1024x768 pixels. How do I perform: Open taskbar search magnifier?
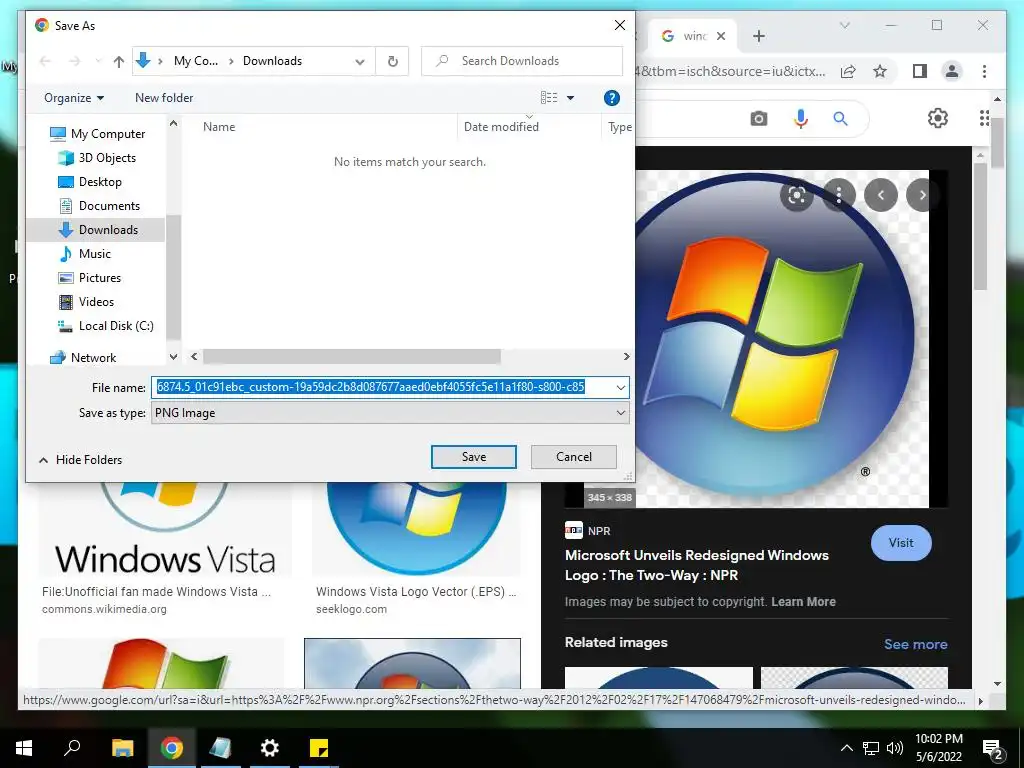pos(72,748)
